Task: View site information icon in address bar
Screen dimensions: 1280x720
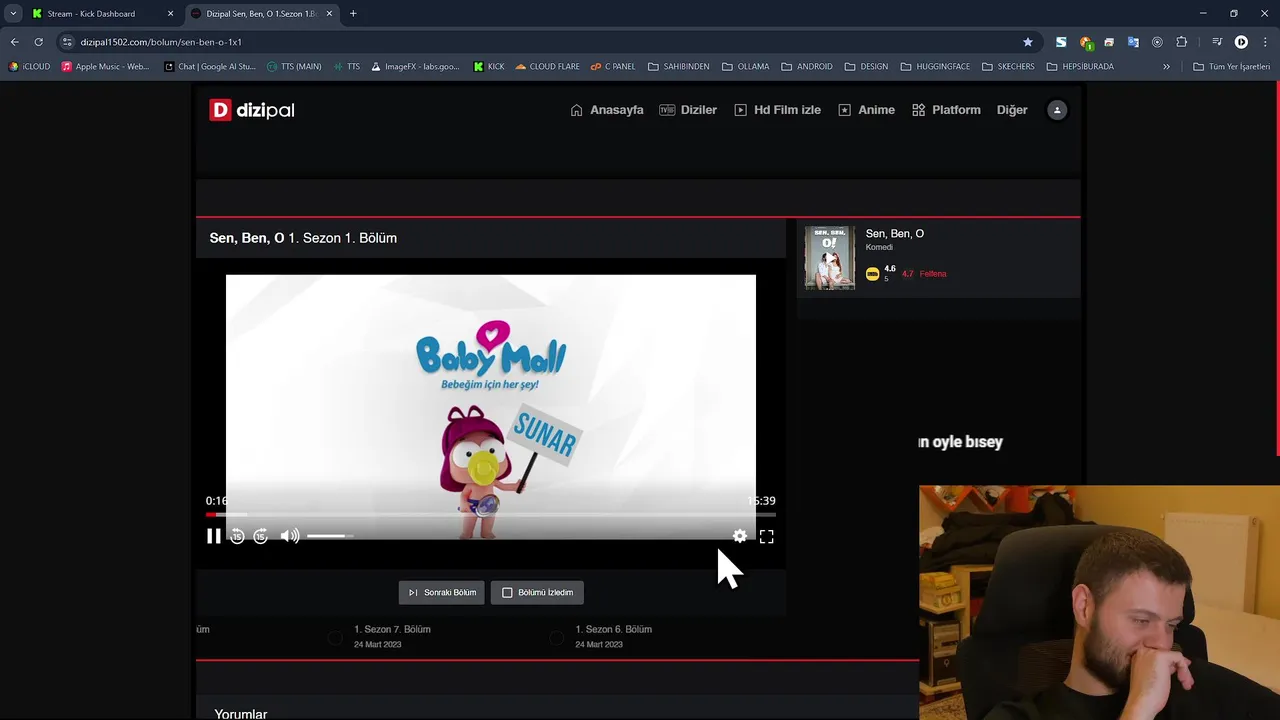Action: coord(67,42)
